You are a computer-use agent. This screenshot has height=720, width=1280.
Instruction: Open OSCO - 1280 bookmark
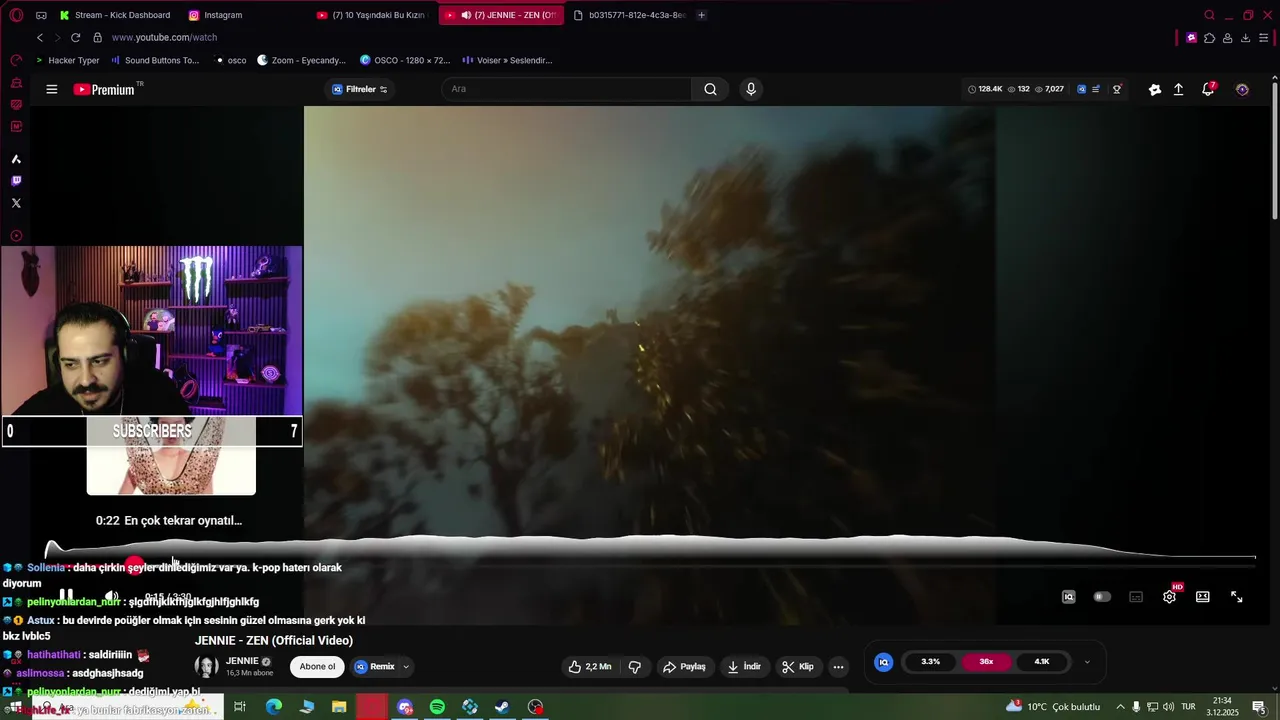point(405,60)
